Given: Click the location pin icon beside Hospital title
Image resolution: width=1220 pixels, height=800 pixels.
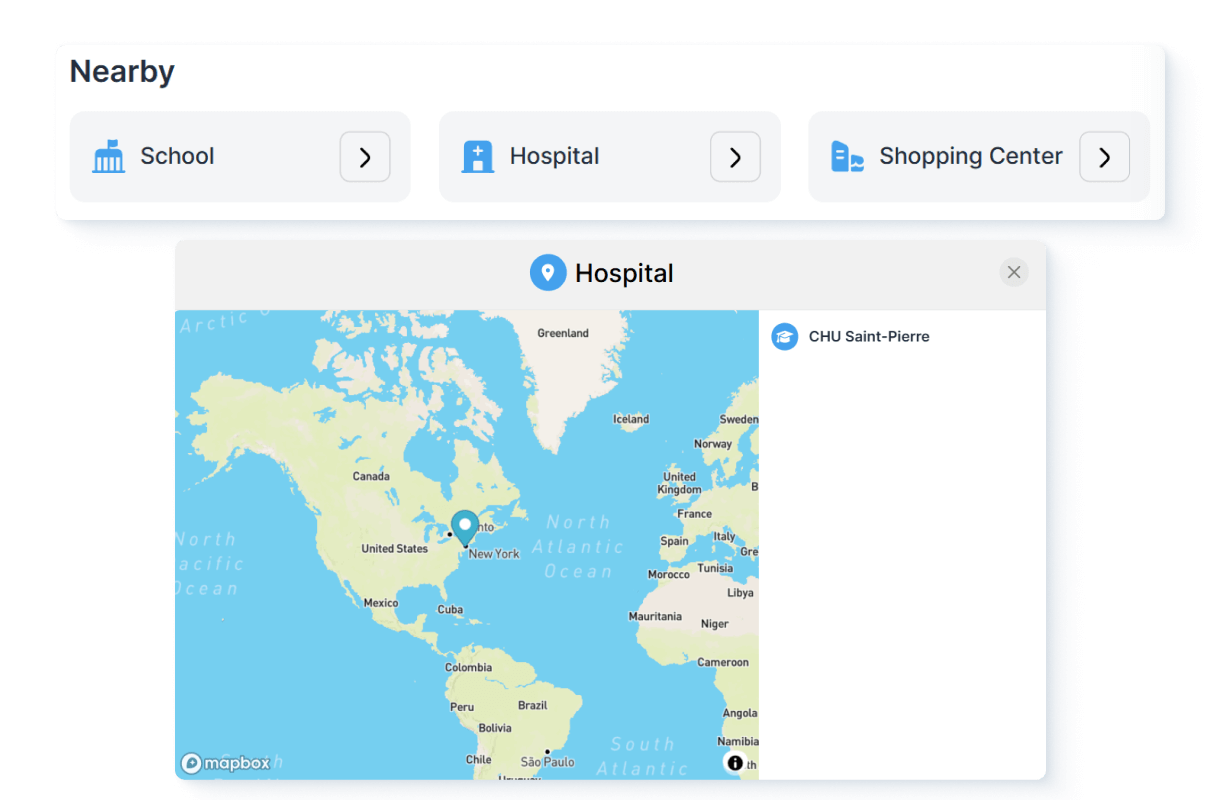Looking at the screenshot, I should click(548, 273).
